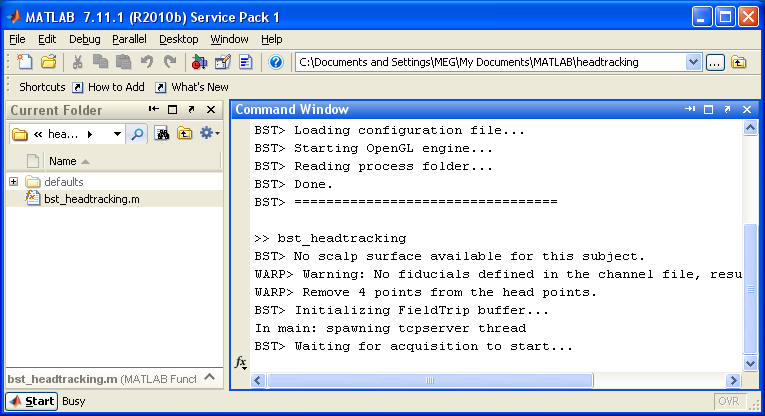Go up one folder level in toolbar
This screenshot has height=416, width=765.
click(x=739, y=62)
